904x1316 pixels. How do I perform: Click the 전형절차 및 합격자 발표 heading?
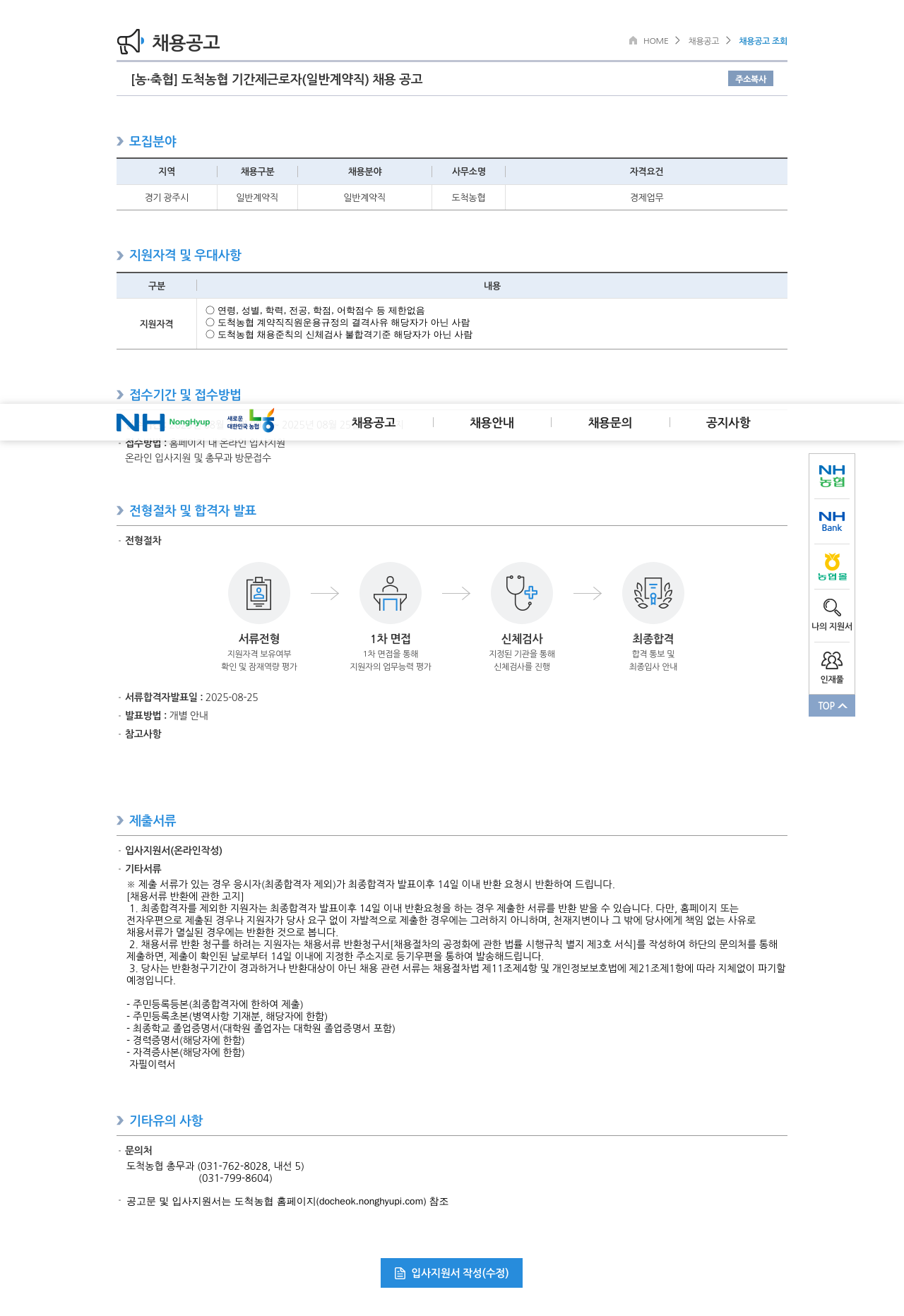(192, 510)
